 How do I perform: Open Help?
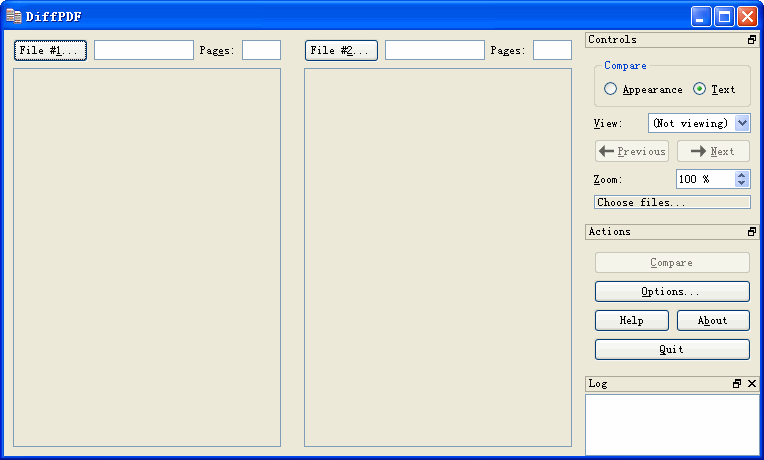tap(632, 320)
